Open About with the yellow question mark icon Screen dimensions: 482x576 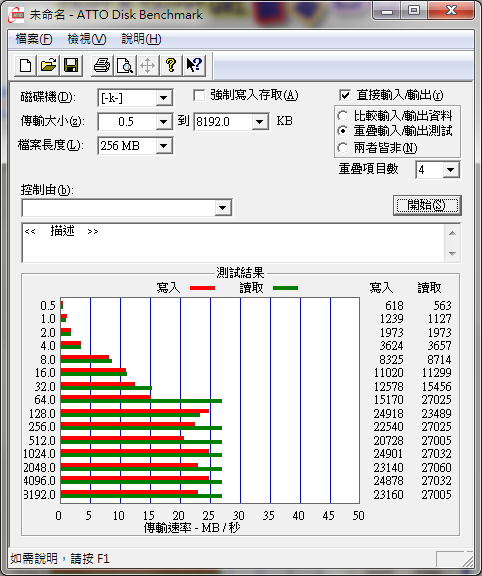pos(170,65)
